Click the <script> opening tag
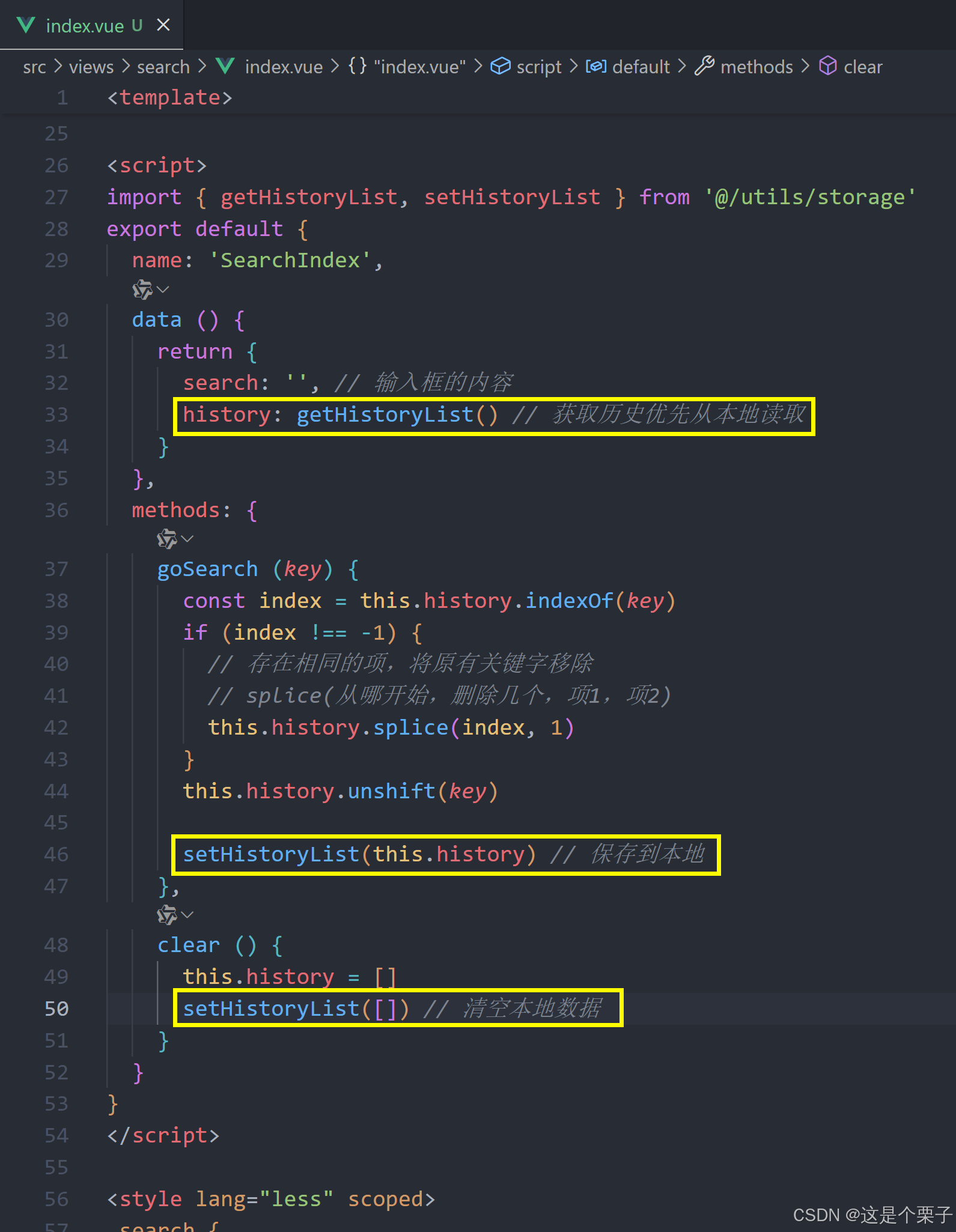This screenshot has height=1232, width=956. [x=157, y=165]
